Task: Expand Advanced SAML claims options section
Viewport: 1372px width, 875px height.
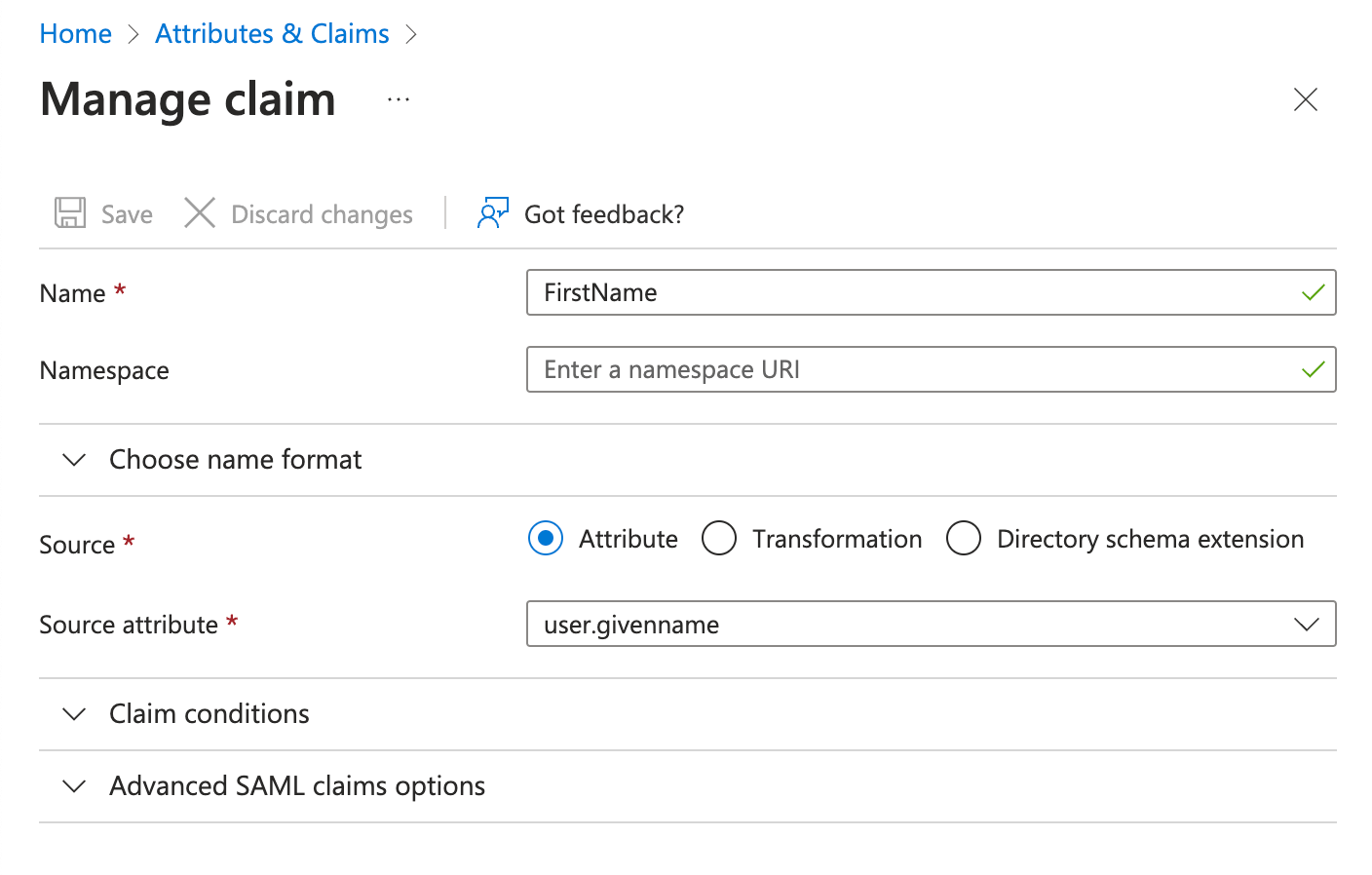Action: pos(296,786)
